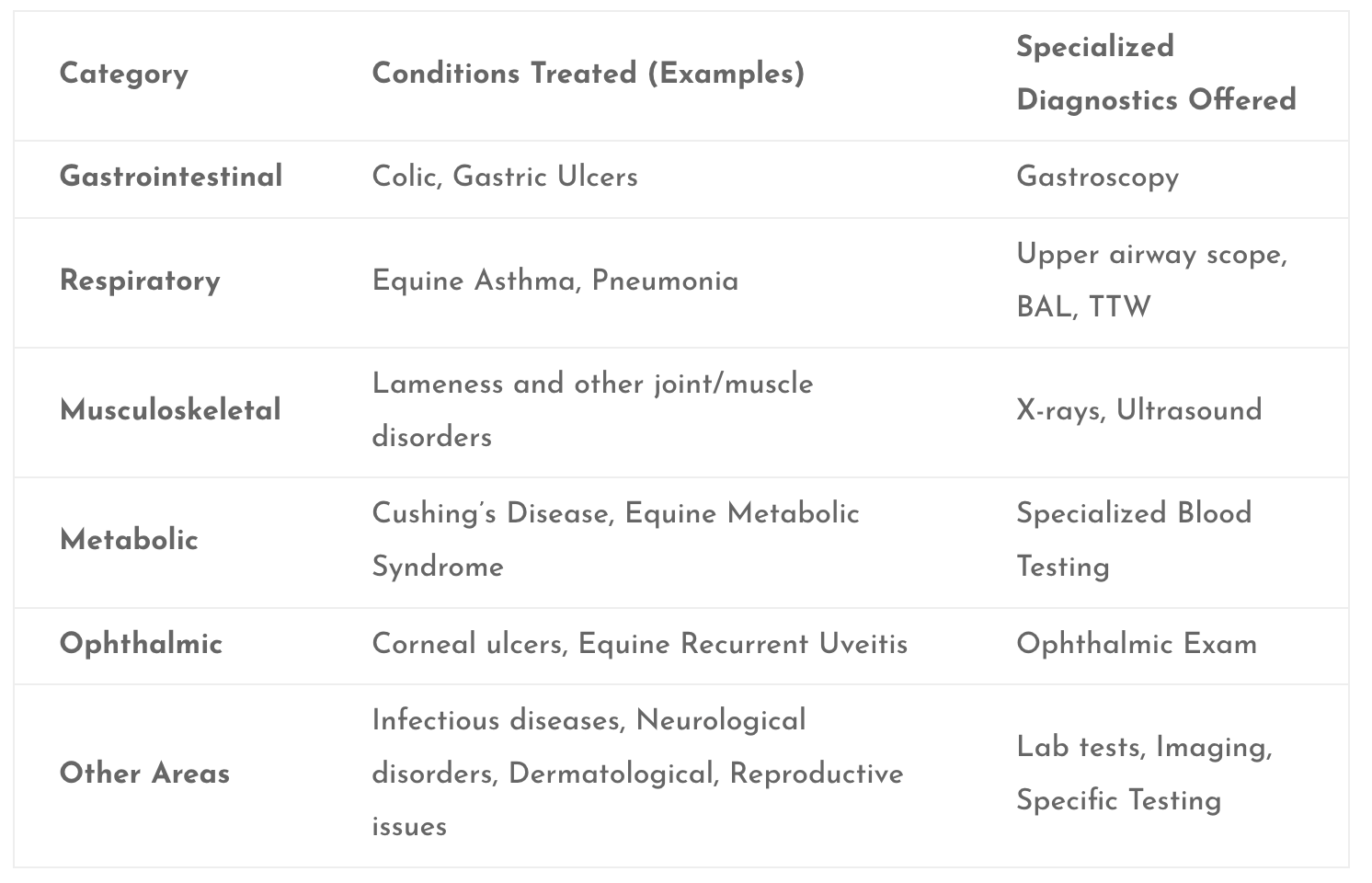Select the Lab tests, Imaging, Specific Testing cell
Screen dimensions: 1372x883
click(1144, 774)
